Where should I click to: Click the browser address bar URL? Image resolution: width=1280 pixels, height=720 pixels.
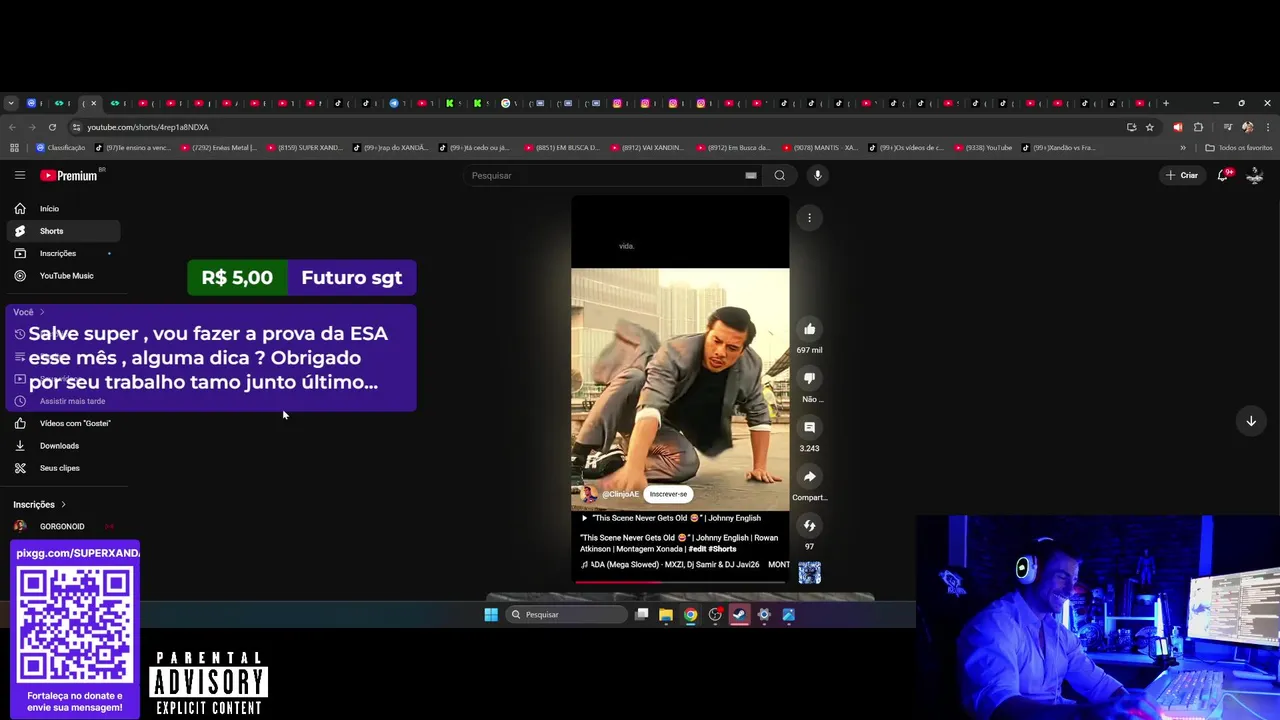pos(148,127)
